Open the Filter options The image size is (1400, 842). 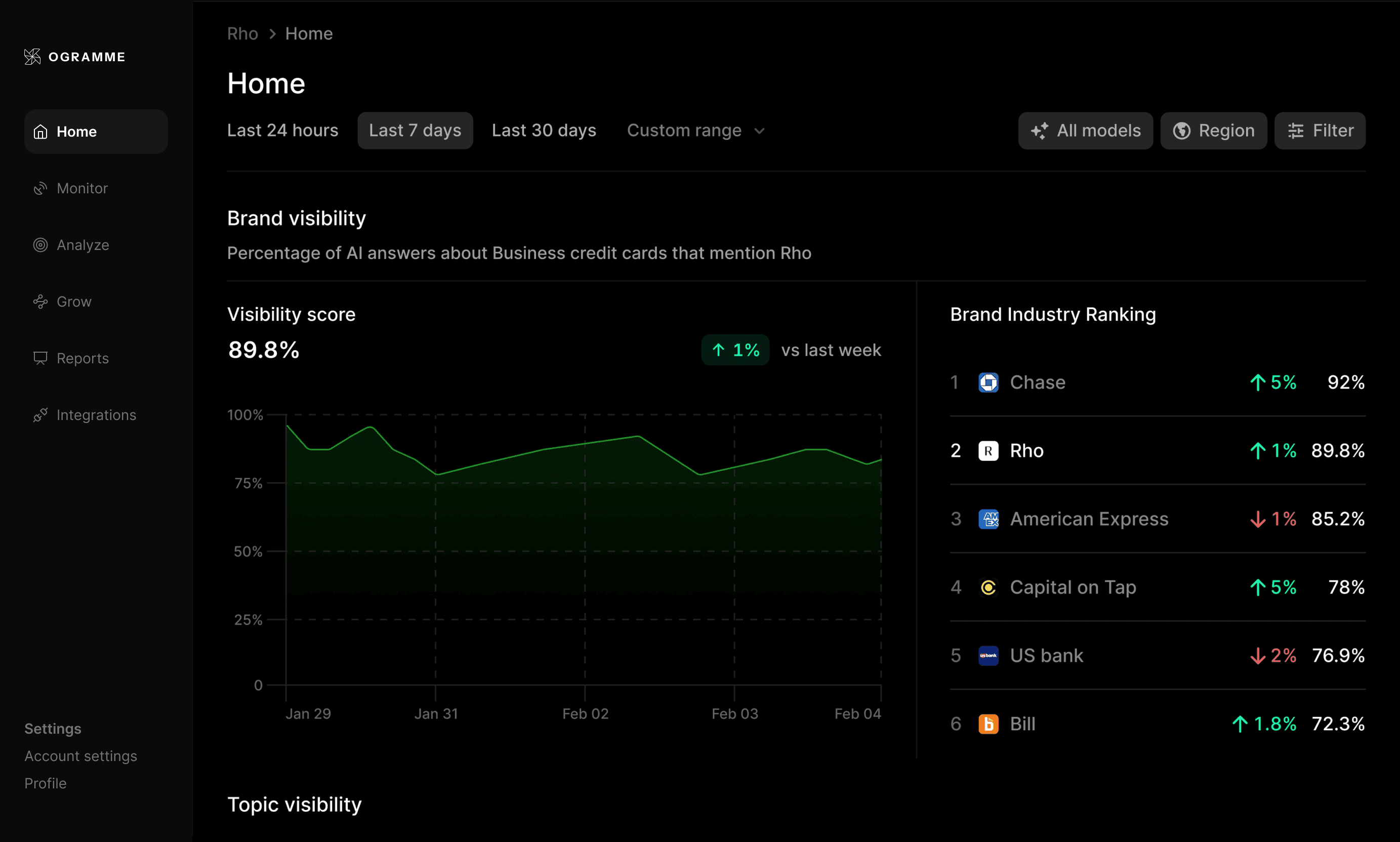pyautogui.click(x=1320, y=131)
